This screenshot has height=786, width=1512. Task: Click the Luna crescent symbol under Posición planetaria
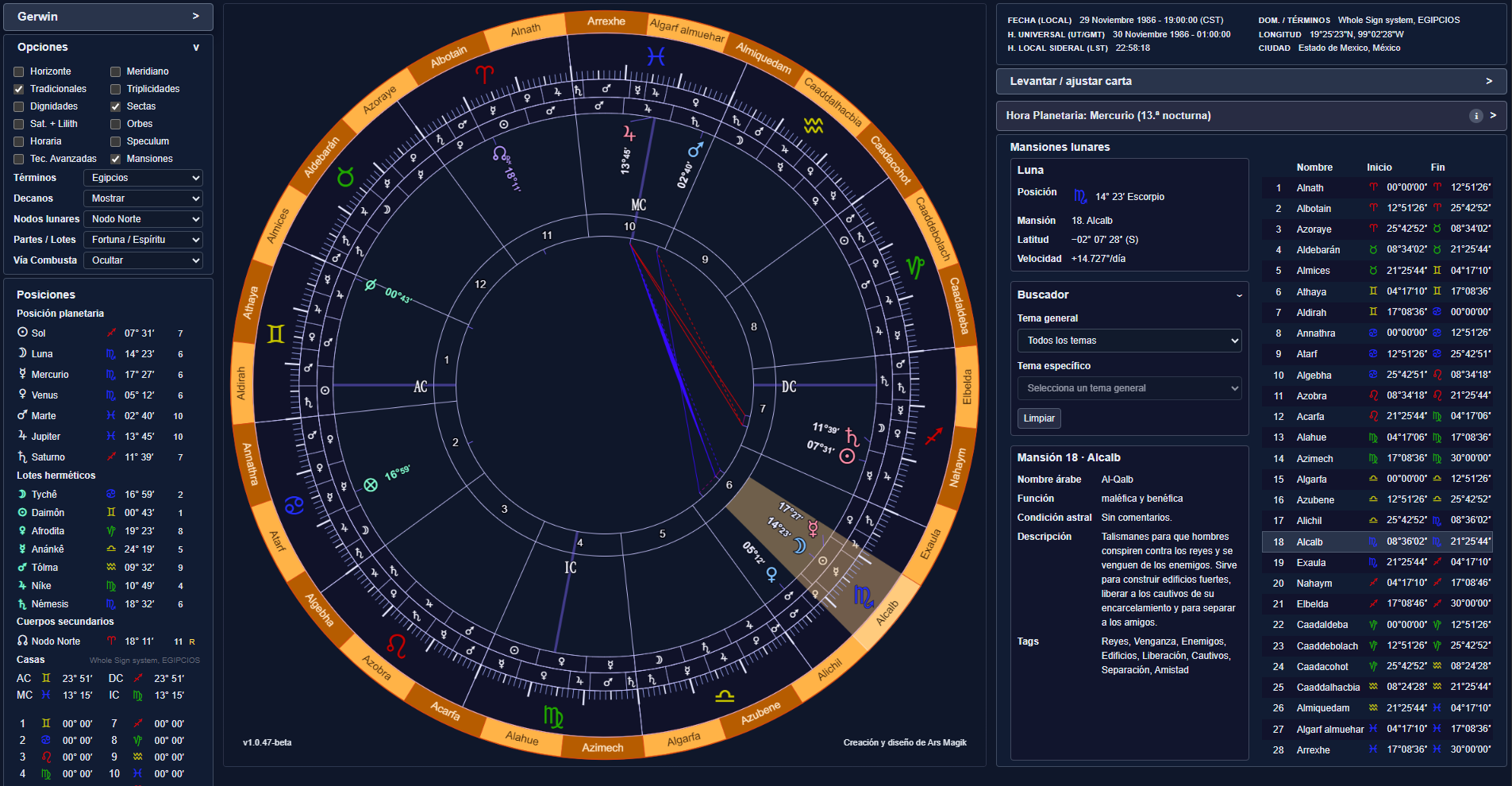[21, 353]
